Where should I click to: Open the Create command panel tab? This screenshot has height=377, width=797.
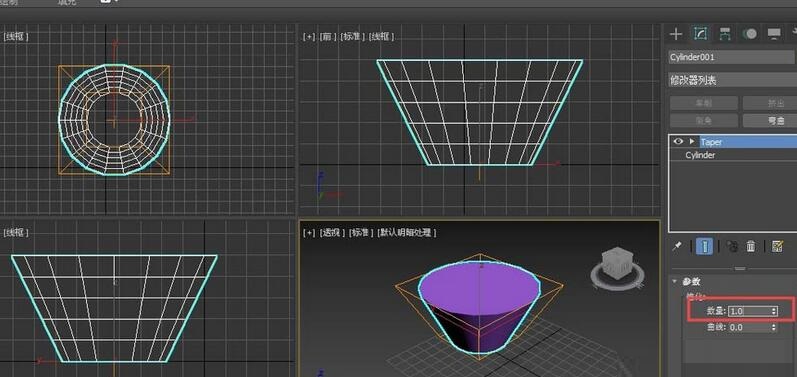tap(676, 34)
